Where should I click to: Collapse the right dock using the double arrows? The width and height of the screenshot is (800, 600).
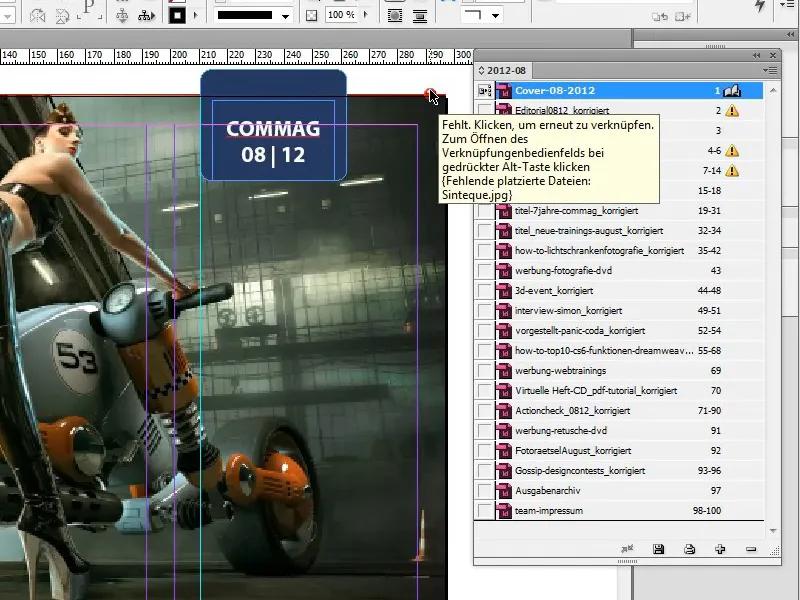(x=790, y=34)
